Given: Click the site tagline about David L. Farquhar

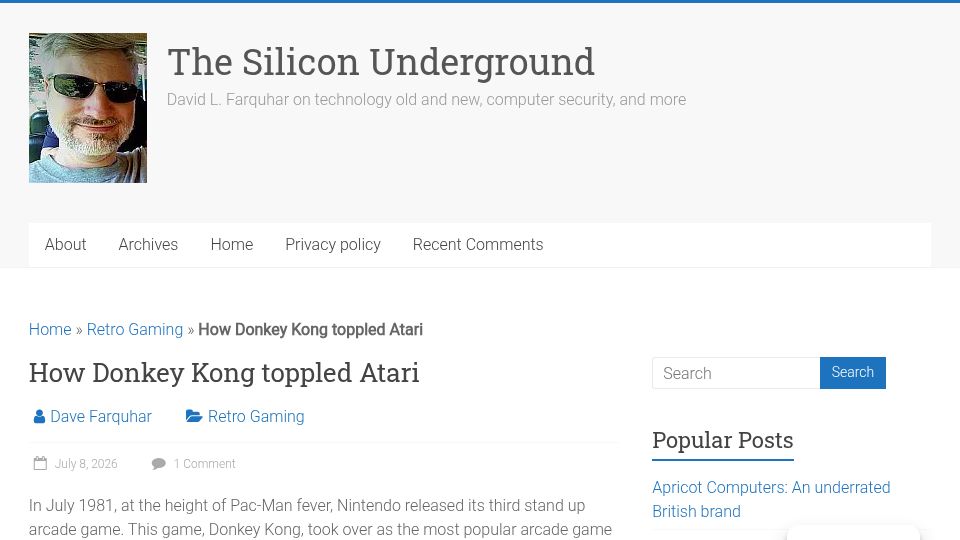Looking at the screenshot, I should [x=426, y=99].
